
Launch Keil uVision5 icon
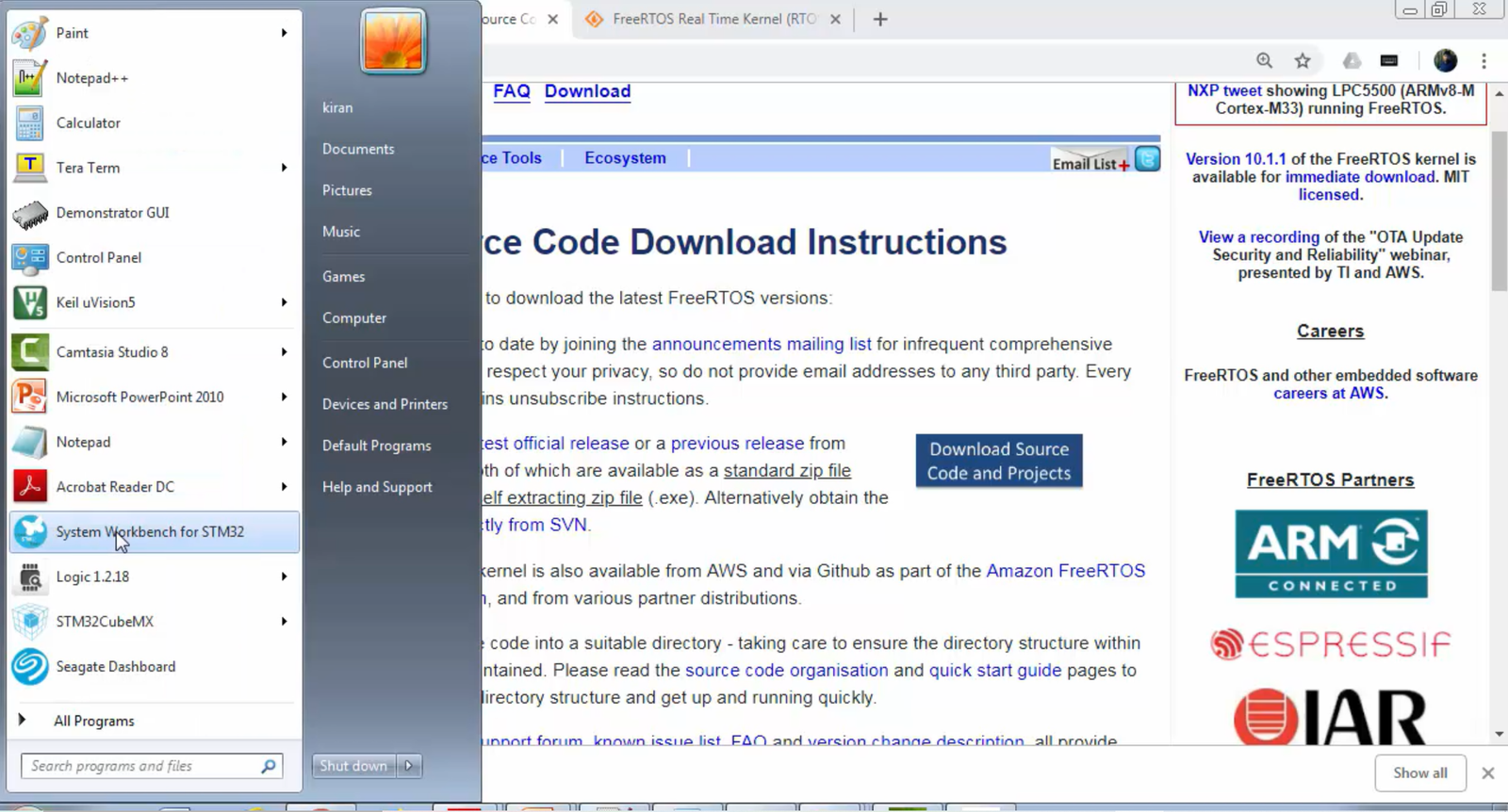[x=29, y=302]
